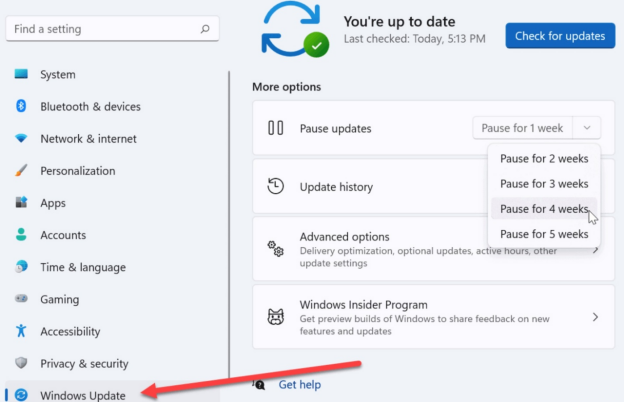624x402 pixels.
Task: Choose Pause for 3 weeks option
Action: (544, 184)
